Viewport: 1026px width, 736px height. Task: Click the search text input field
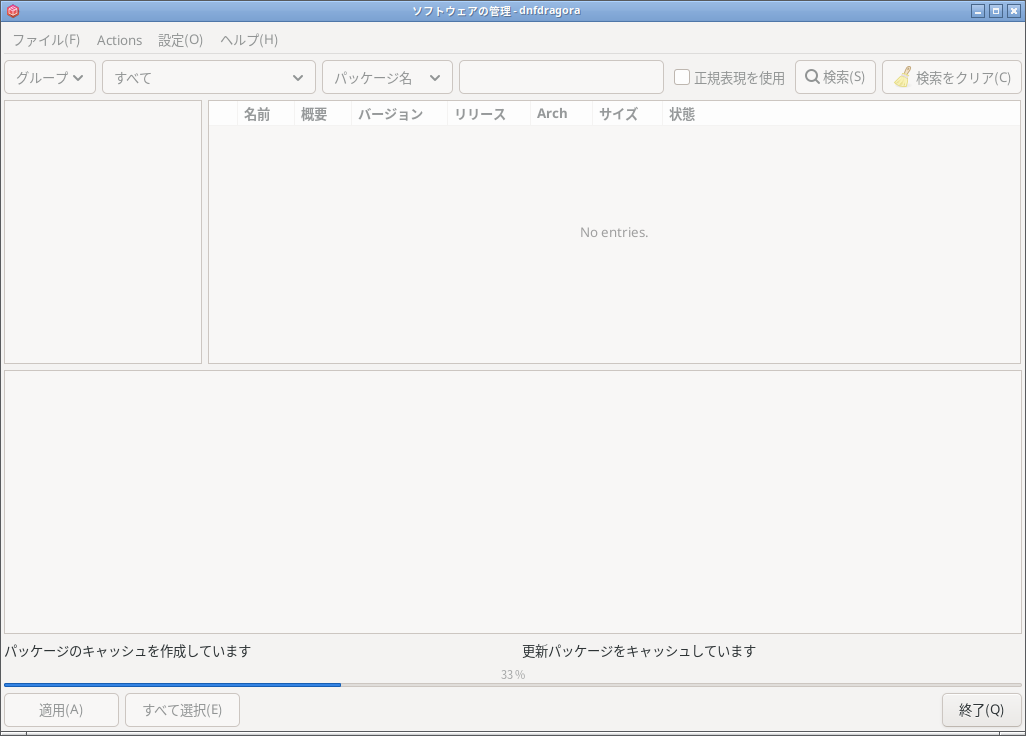pos(561,77)
